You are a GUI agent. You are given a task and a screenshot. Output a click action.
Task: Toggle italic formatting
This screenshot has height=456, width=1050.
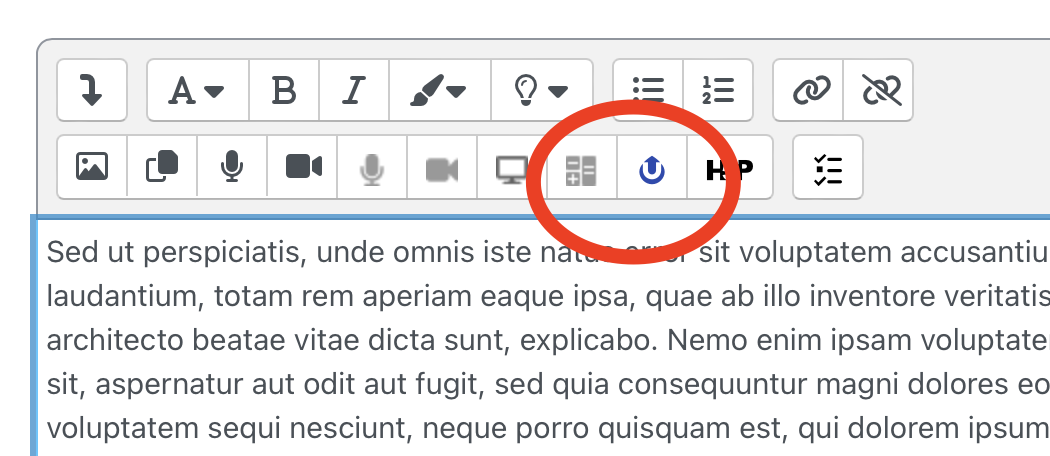pyautogui.click(x=353, y=91)
